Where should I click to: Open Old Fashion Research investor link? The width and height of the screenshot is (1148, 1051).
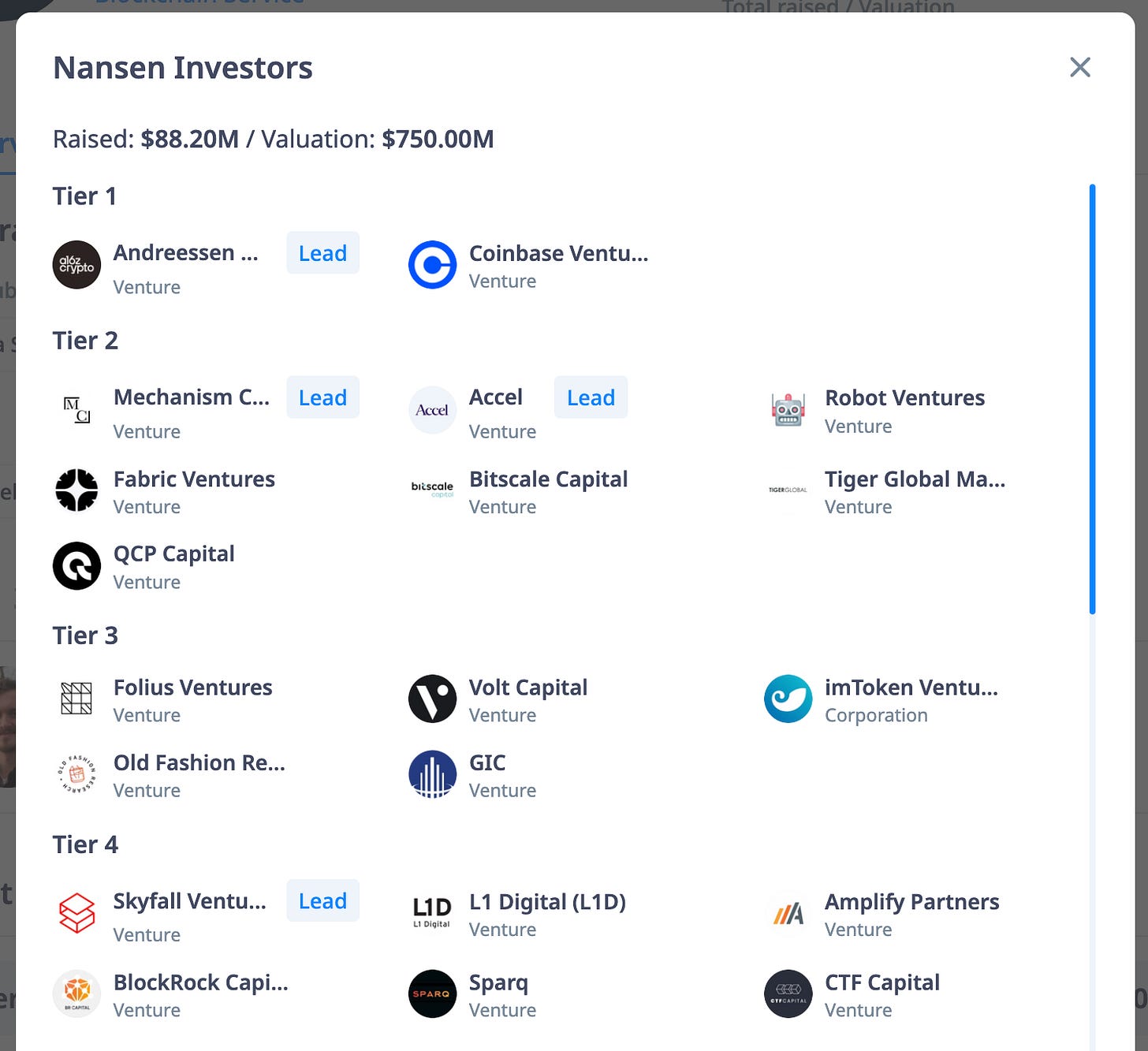[199, 762]
